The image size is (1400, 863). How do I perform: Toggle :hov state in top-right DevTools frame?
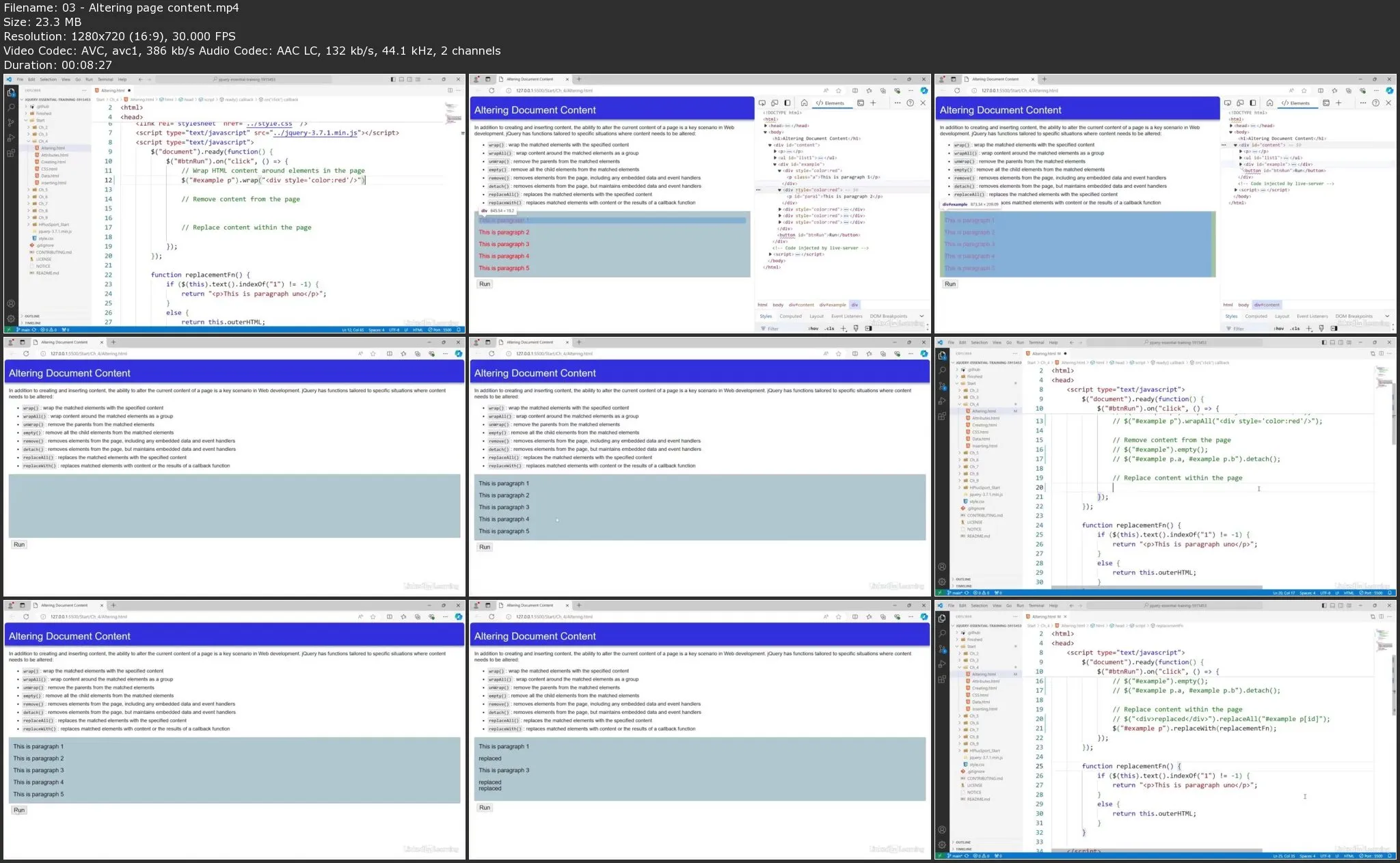click(1278, 329)
